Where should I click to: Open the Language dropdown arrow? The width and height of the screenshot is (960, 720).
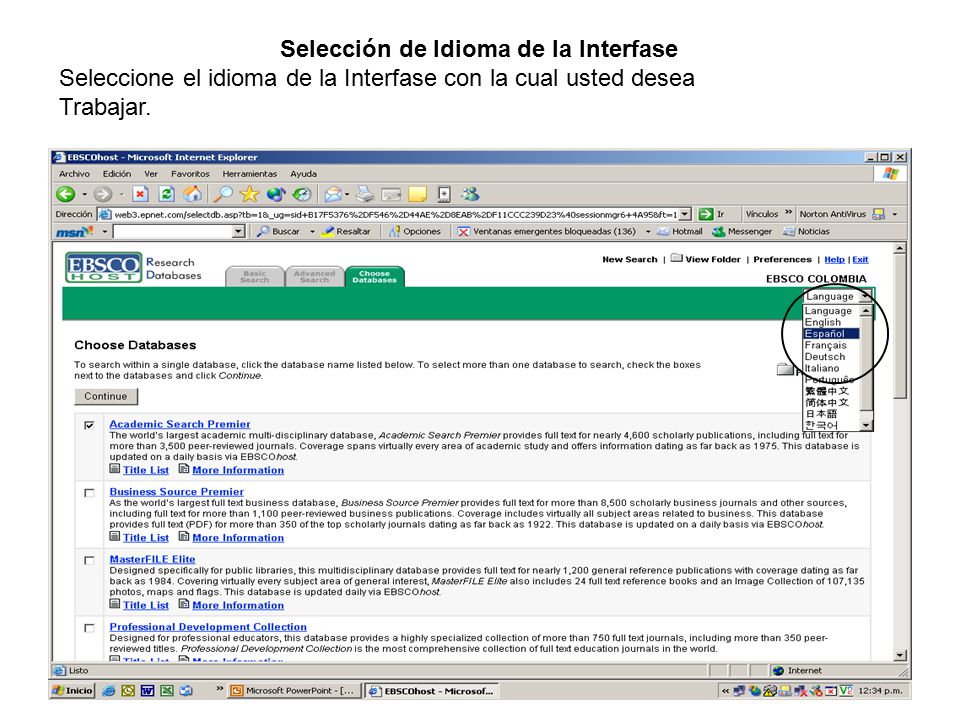coord(865,296)
